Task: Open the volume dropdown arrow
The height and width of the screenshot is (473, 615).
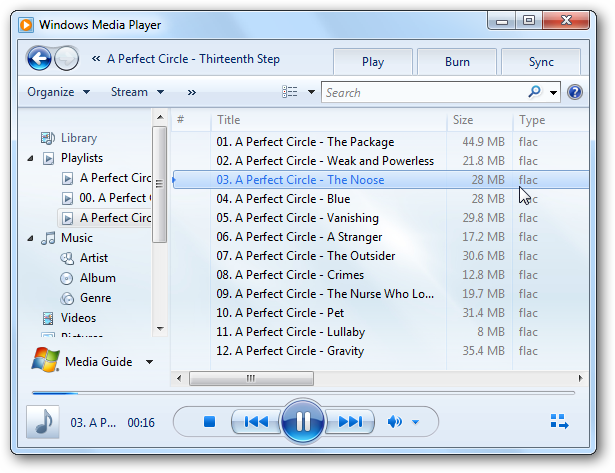Action: pyautogui.click(x=416, y=422)
